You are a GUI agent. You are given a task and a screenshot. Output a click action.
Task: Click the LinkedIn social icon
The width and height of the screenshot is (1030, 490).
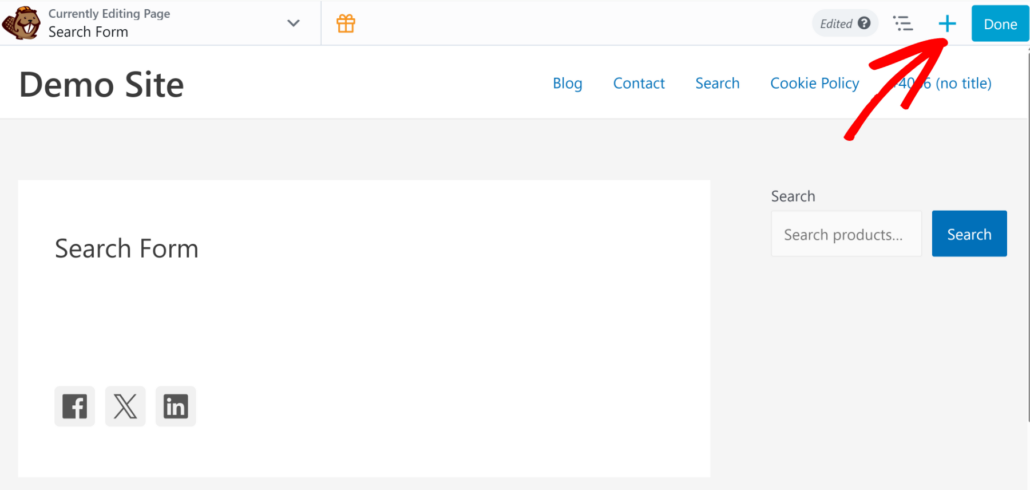(176, 406)
